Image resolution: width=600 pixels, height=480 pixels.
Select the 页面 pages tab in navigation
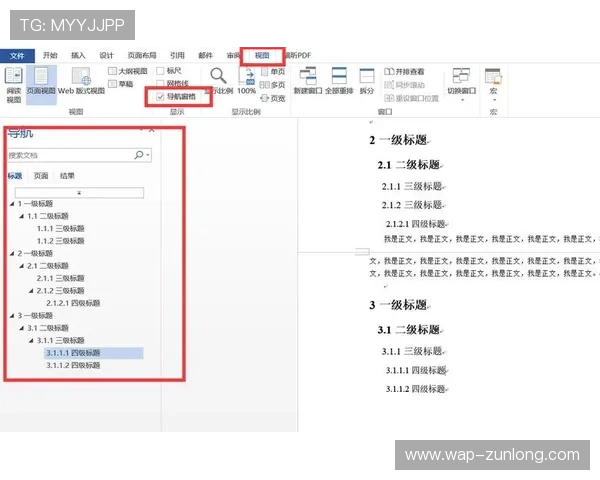(41, 176)
